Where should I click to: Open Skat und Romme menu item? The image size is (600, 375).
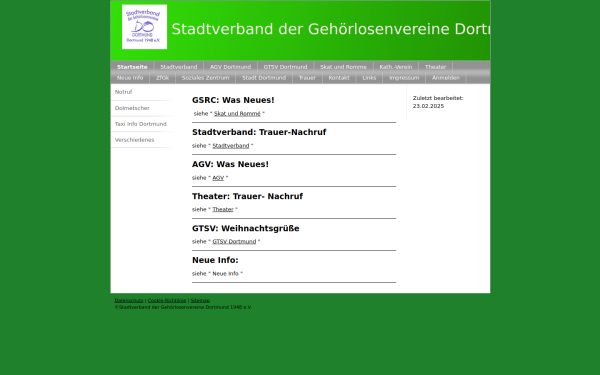(x=343, y=67)
